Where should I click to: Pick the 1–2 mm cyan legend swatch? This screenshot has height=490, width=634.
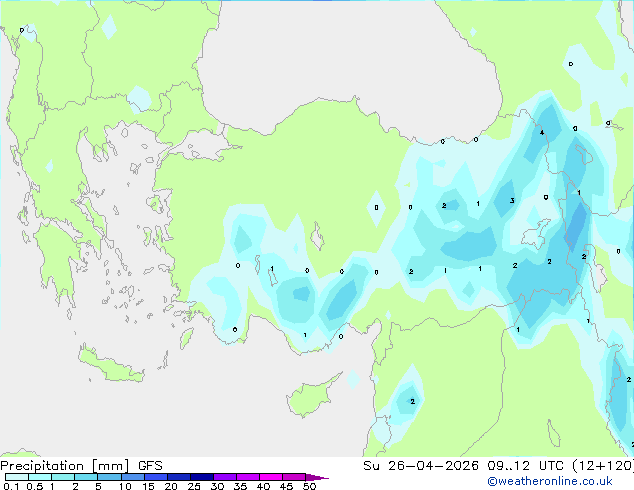tap(63, 477)
